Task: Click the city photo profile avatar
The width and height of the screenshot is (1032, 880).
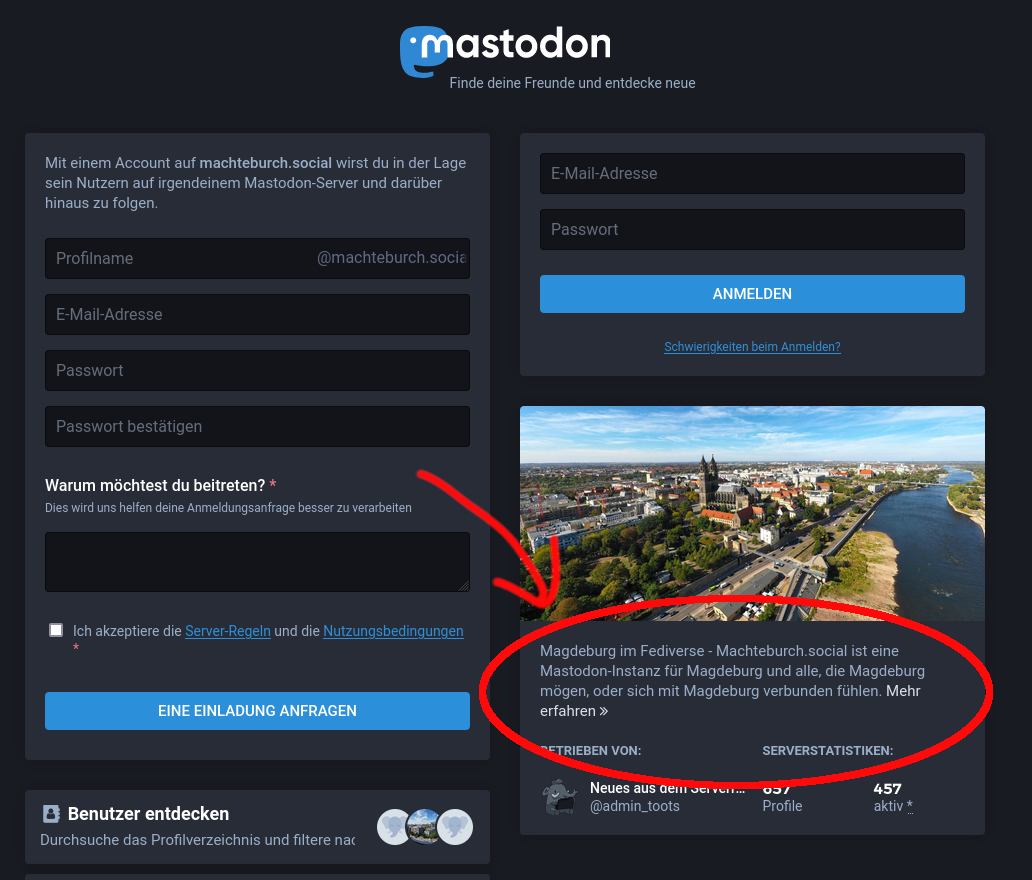Action: [x=425, y=827]
